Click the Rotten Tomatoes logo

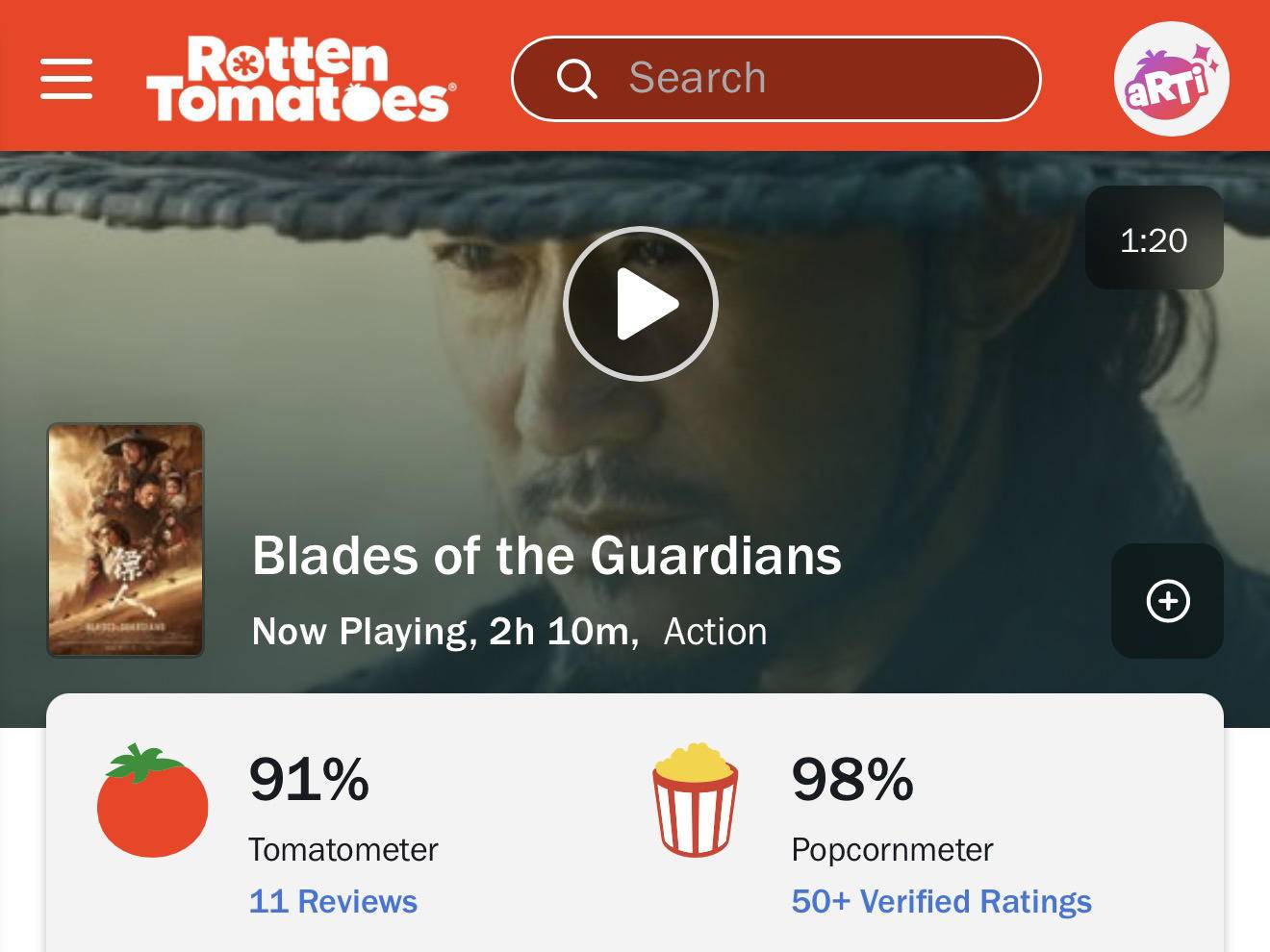pos(300,79)
